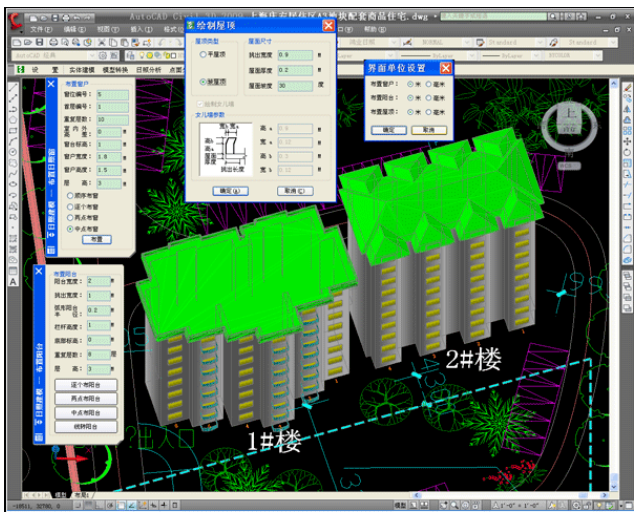This screenshot has width=640, height=515.
Task: Open the 插入(I) menu
Action: click(x=141, y=29)
